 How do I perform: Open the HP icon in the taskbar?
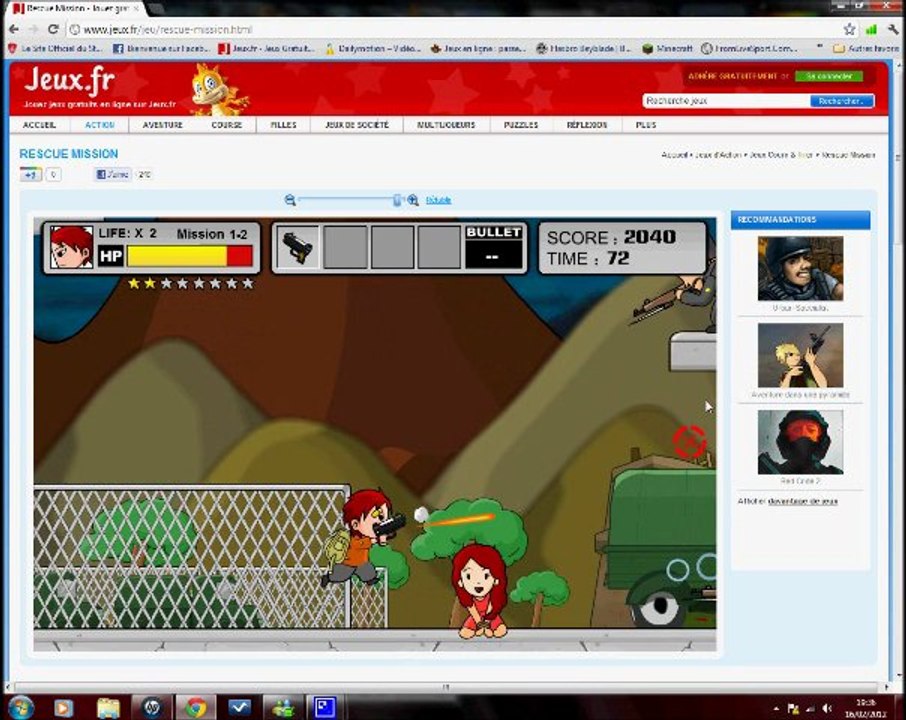[x=152, y=707]
